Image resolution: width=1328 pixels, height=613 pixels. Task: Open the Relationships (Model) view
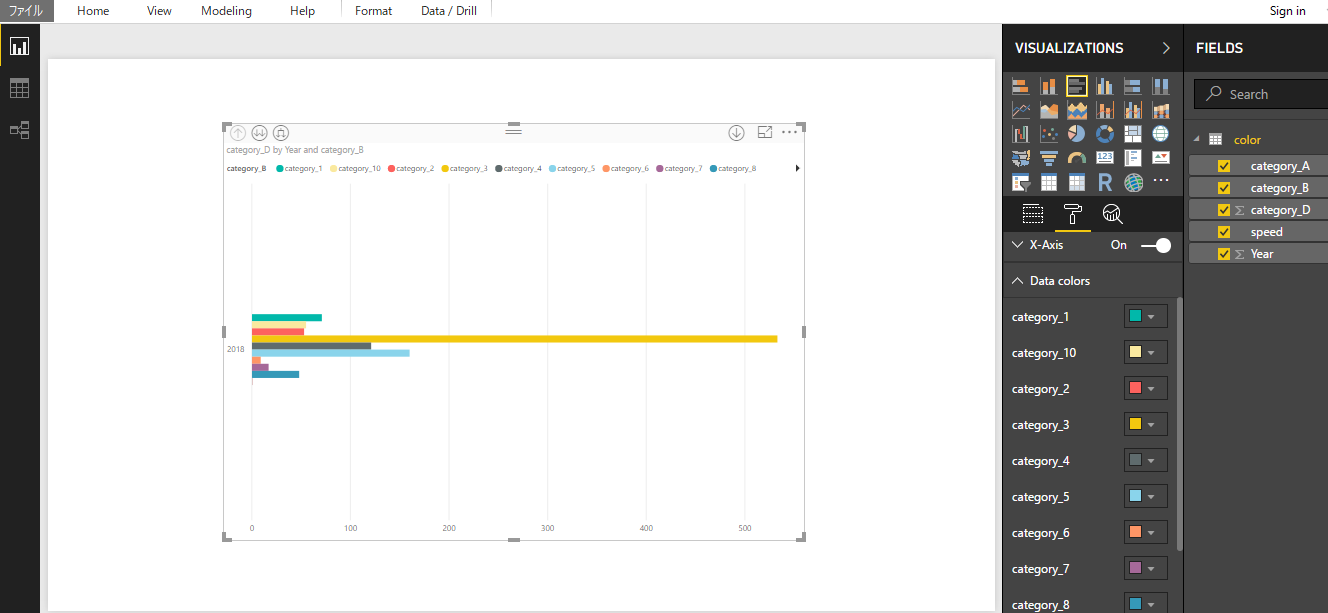click(19, 130)
